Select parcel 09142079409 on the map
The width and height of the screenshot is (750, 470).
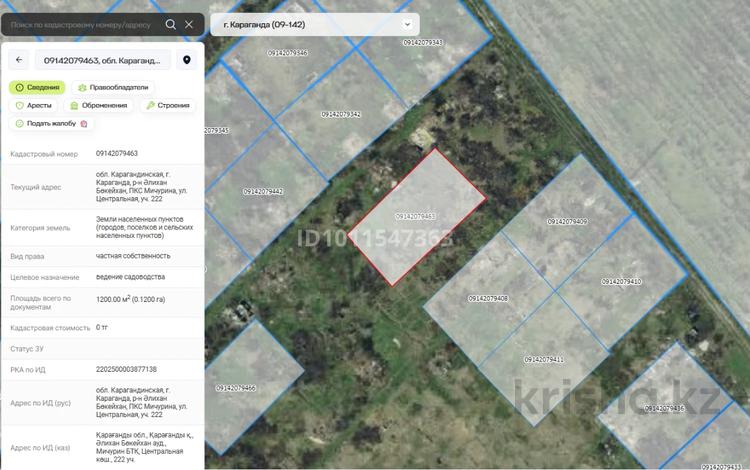(x=567, y=222)
